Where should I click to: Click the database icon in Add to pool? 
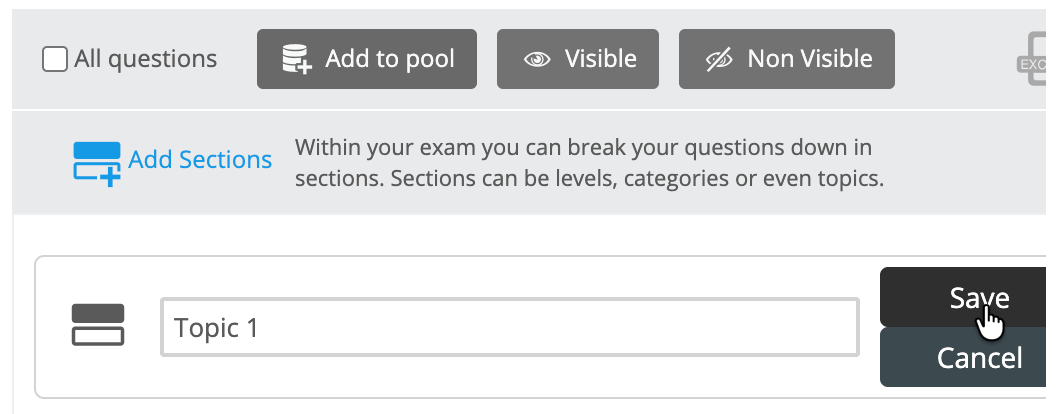click(296, 59)
